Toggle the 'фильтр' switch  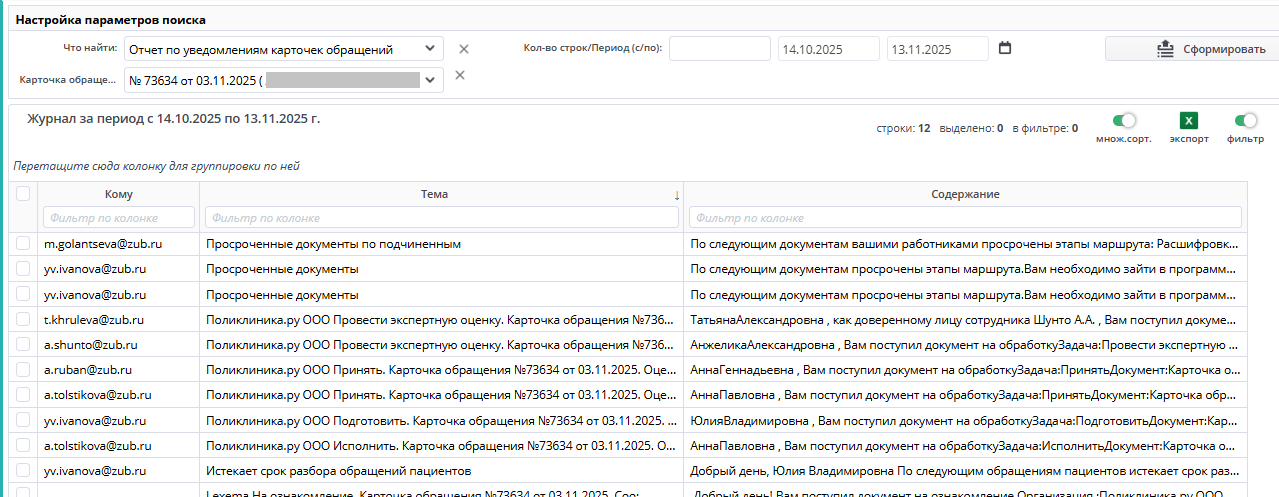[x=1245, y=121]
